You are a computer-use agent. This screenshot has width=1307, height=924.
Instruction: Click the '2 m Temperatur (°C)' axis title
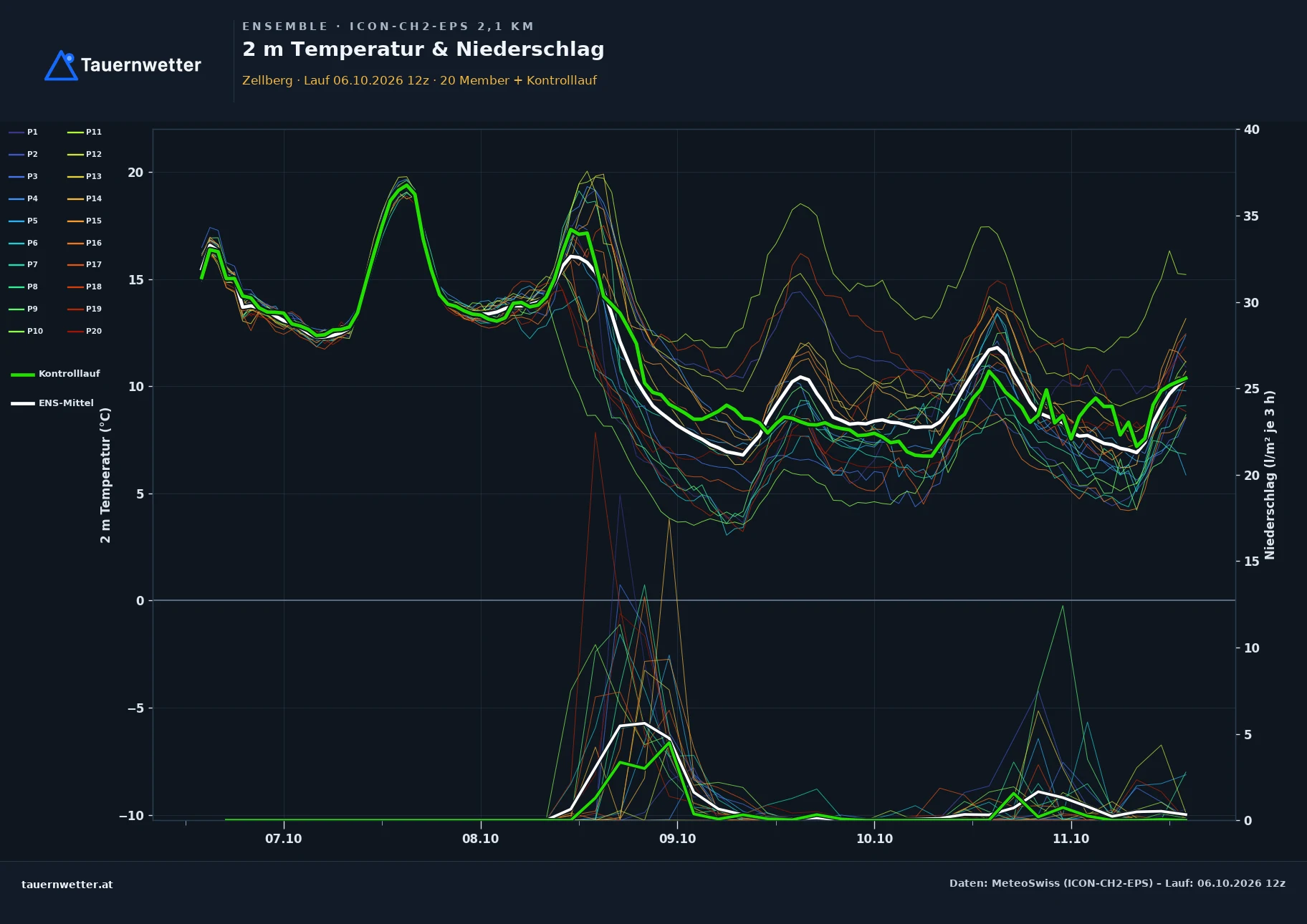click(106, 476)
